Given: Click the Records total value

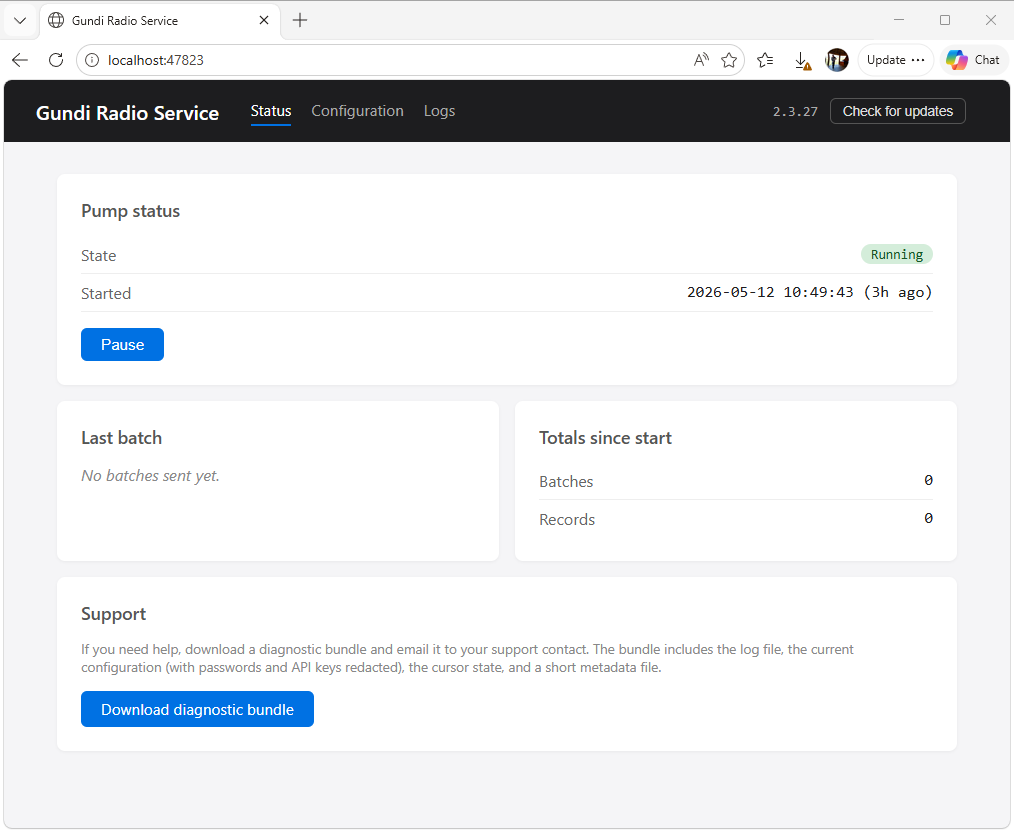Looking at the screenshot, I should (x=928, y=518).
